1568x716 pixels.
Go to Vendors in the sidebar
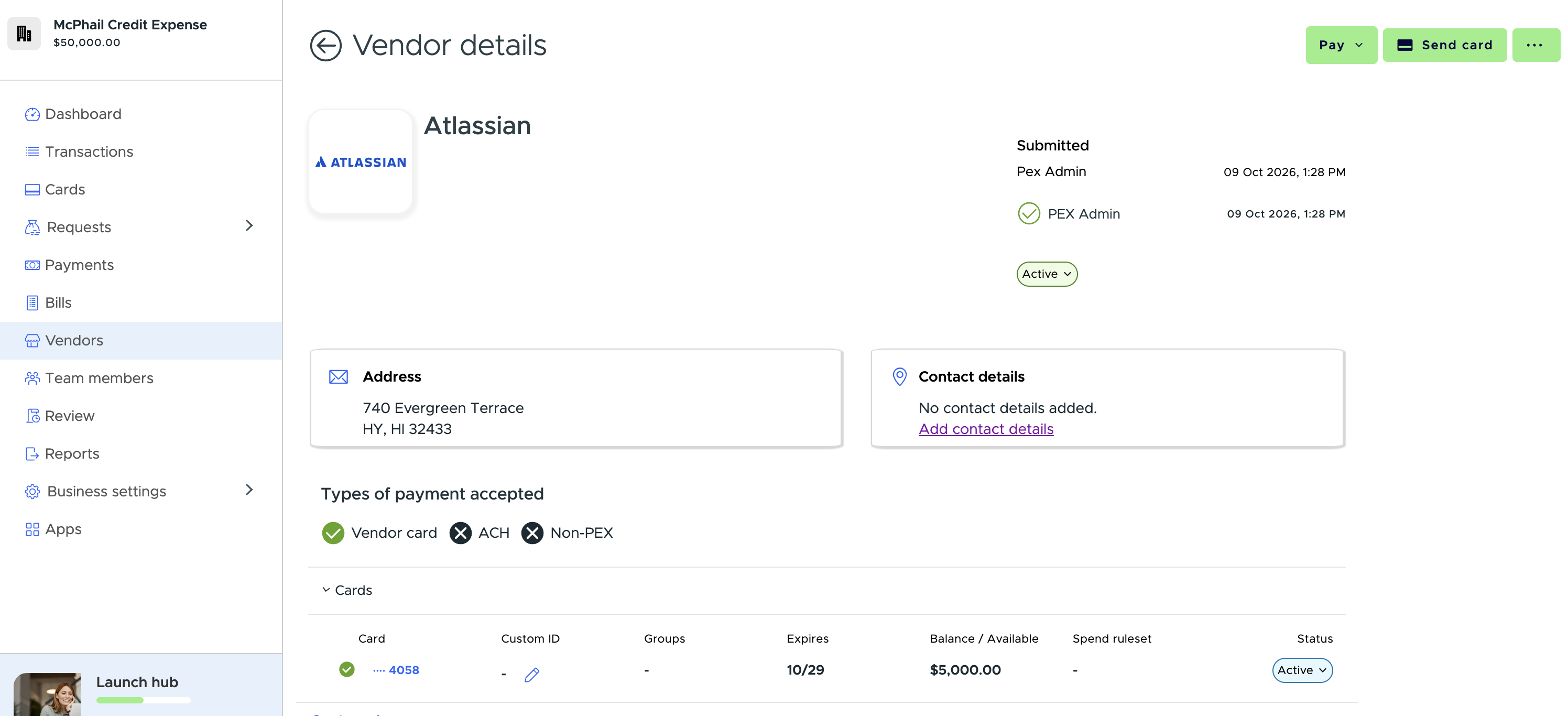141,340
